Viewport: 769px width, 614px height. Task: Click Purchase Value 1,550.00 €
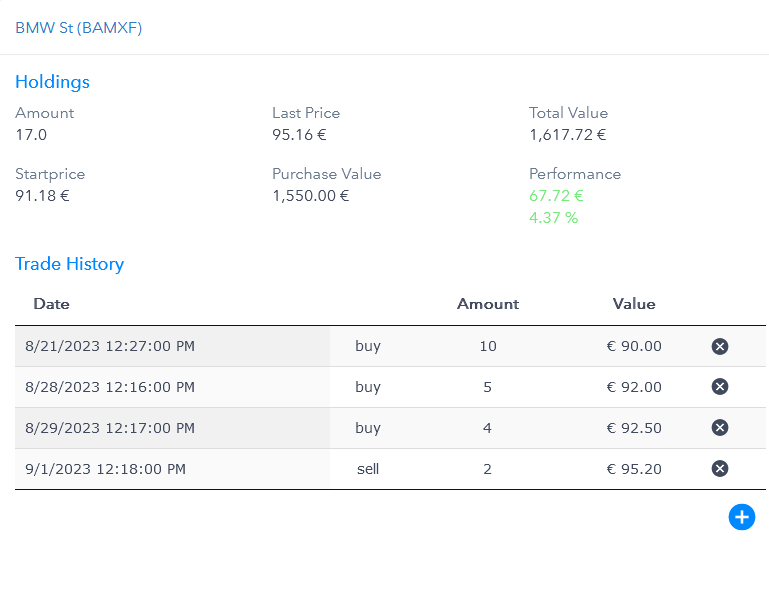tap(310, 196)
